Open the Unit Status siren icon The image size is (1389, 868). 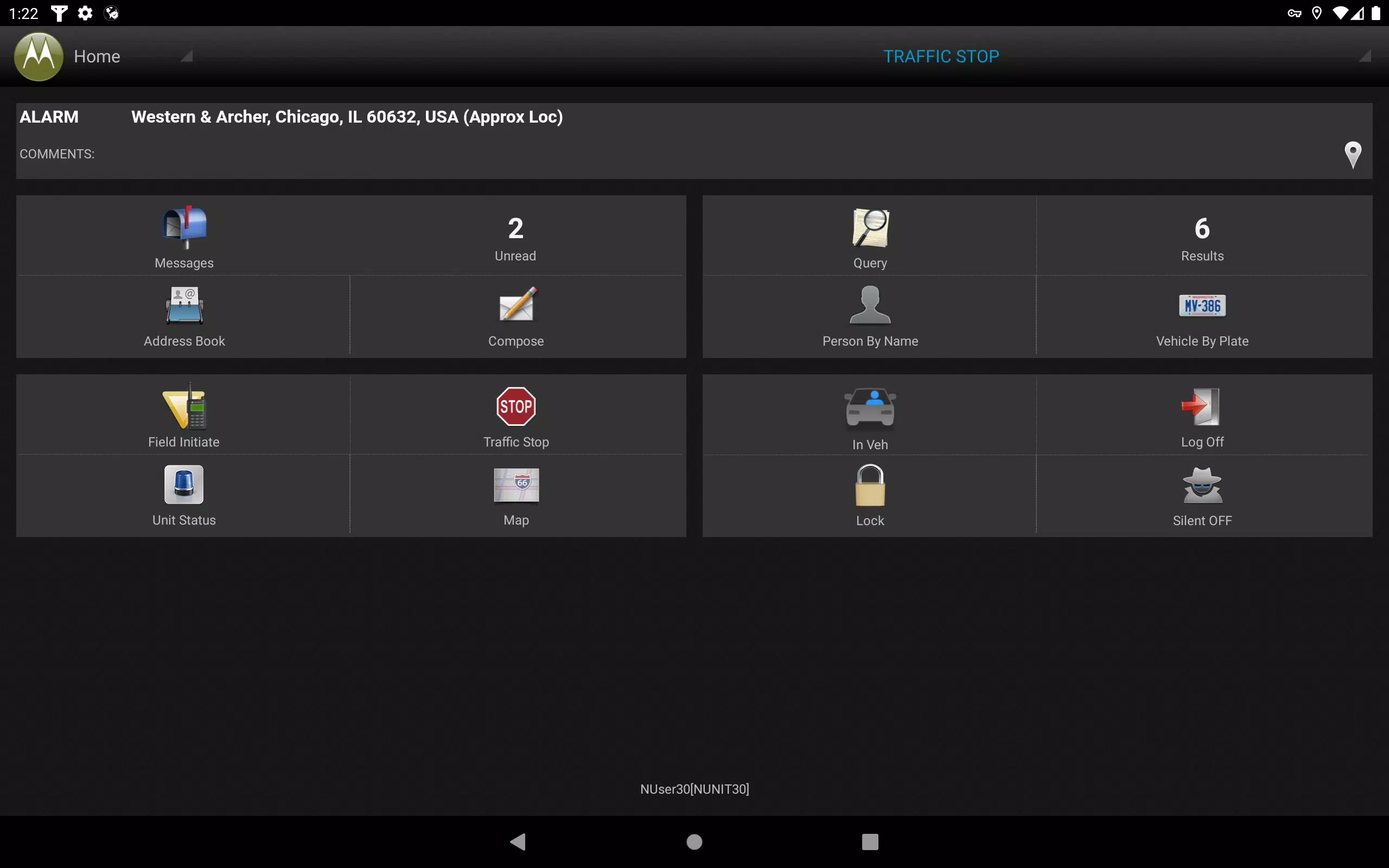184,484
